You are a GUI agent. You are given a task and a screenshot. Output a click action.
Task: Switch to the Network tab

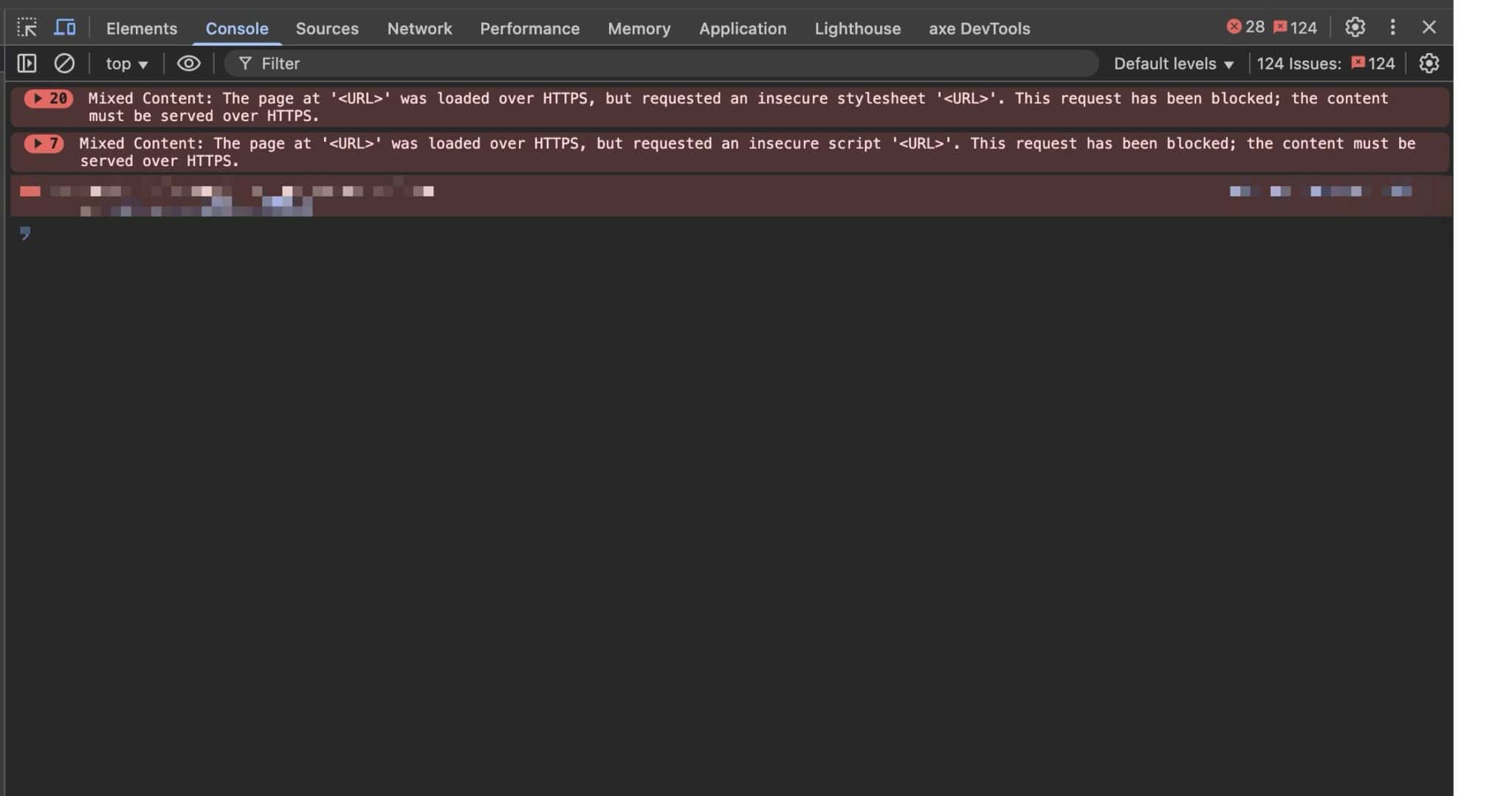click(419, 29)
